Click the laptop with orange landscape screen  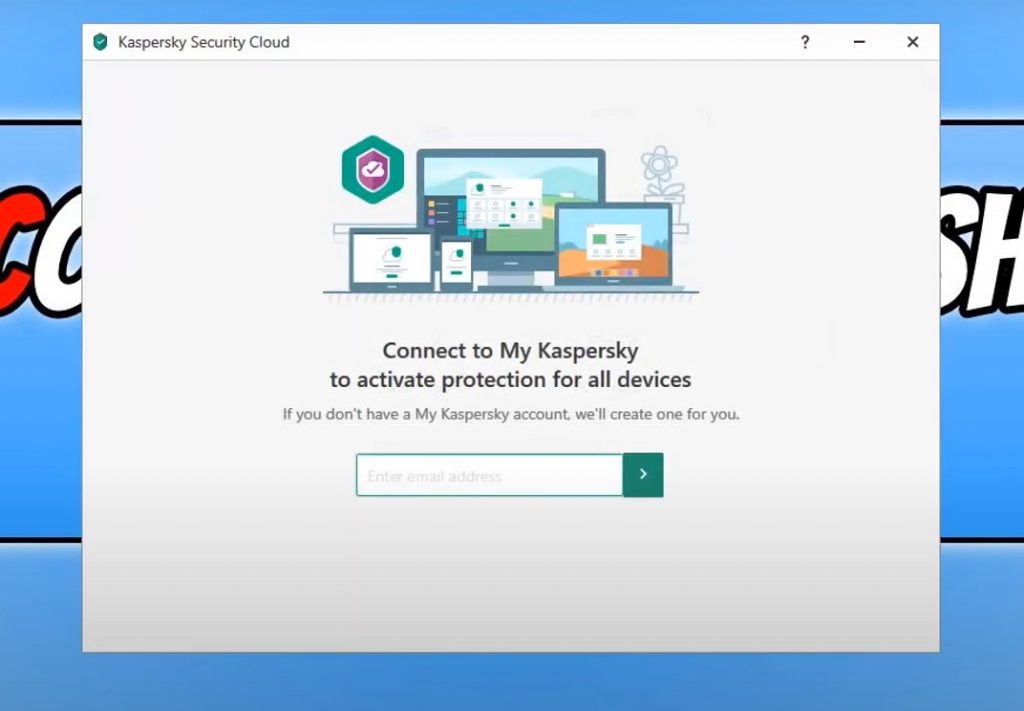(x=613, y=245)
